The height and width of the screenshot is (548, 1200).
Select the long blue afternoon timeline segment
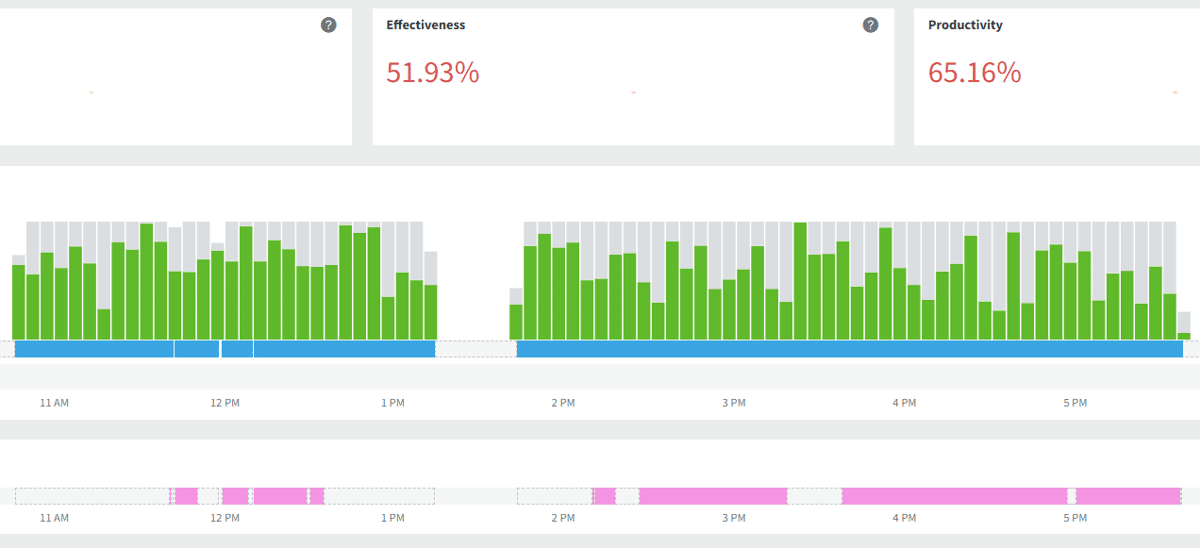pyautogui.click(x=850, y=349)
